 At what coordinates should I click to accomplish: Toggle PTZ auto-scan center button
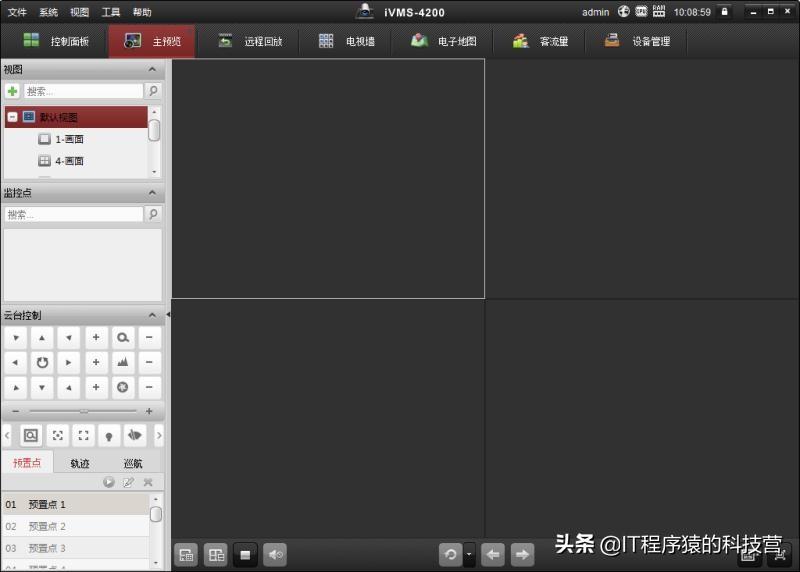click(x=42, y=362)
